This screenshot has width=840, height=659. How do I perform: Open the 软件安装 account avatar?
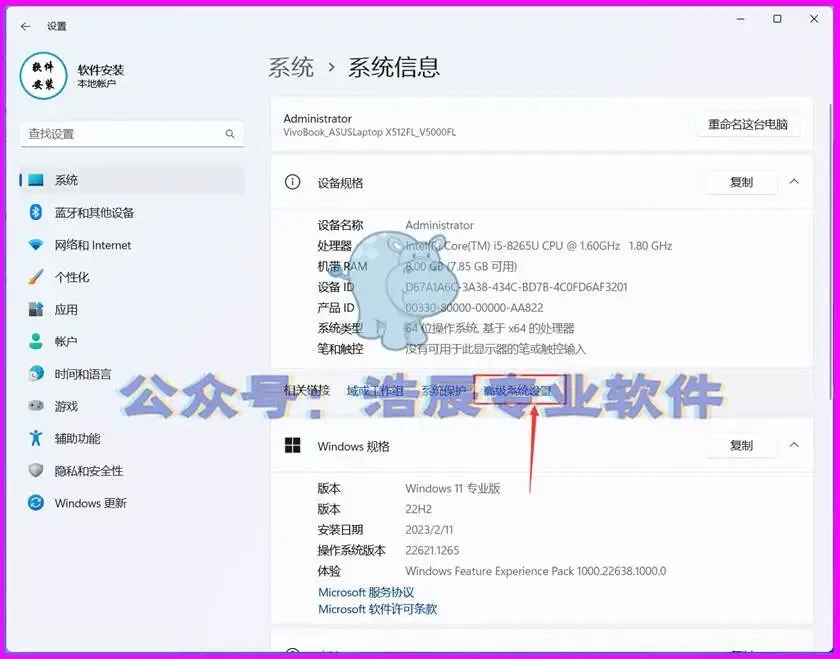point(43,76)
